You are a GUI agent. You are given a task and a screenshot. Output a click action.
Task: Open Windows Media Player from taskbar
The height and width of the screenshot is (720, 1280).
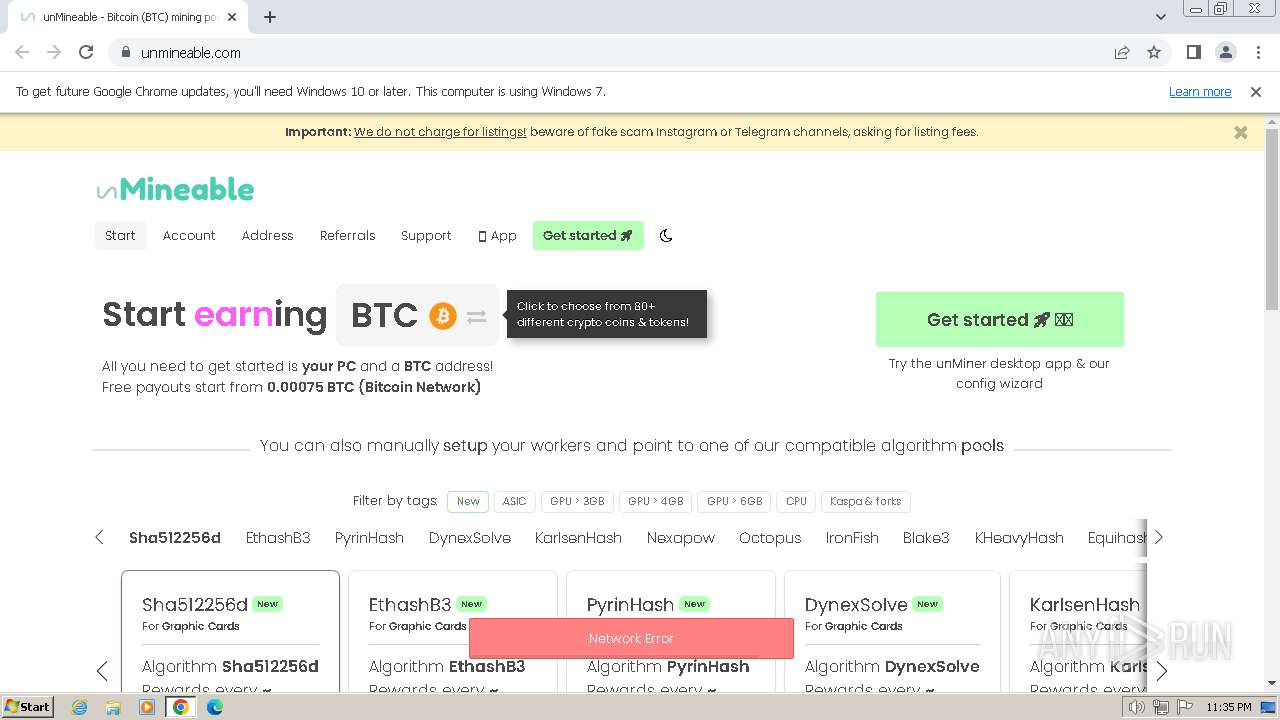147,707
